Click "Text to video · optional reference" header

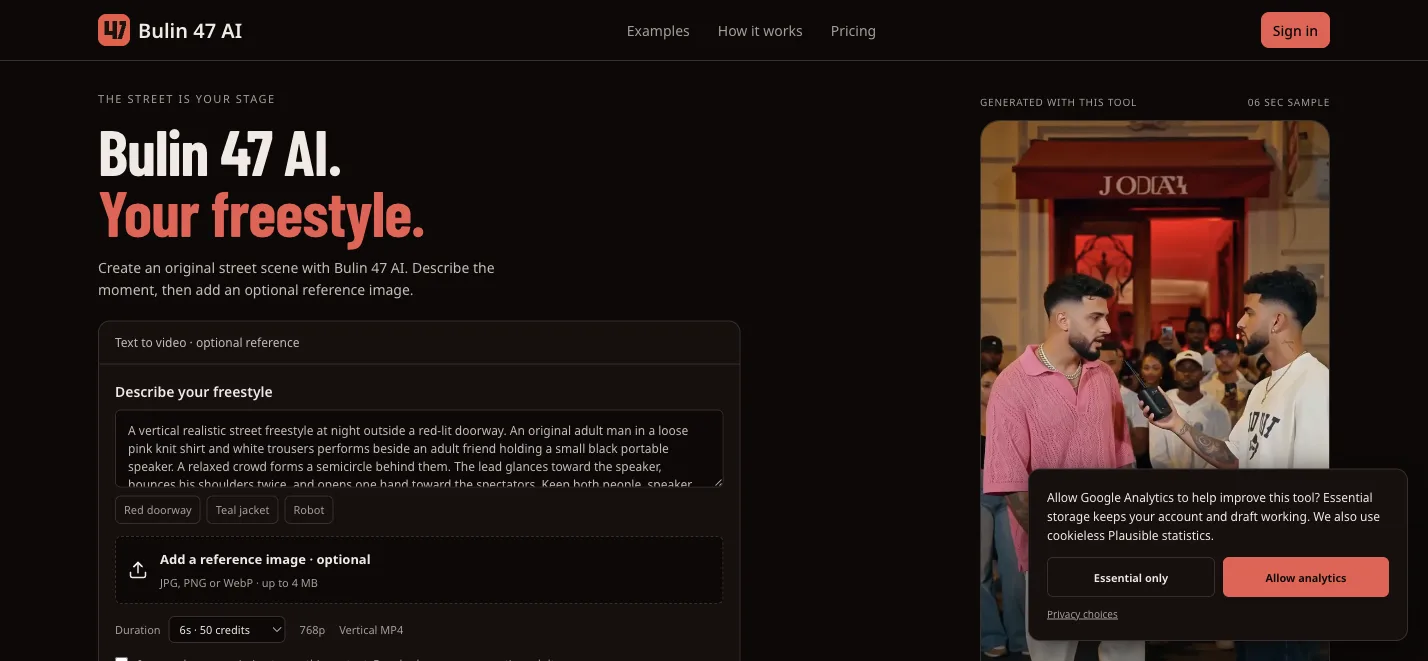pos(207,342)
